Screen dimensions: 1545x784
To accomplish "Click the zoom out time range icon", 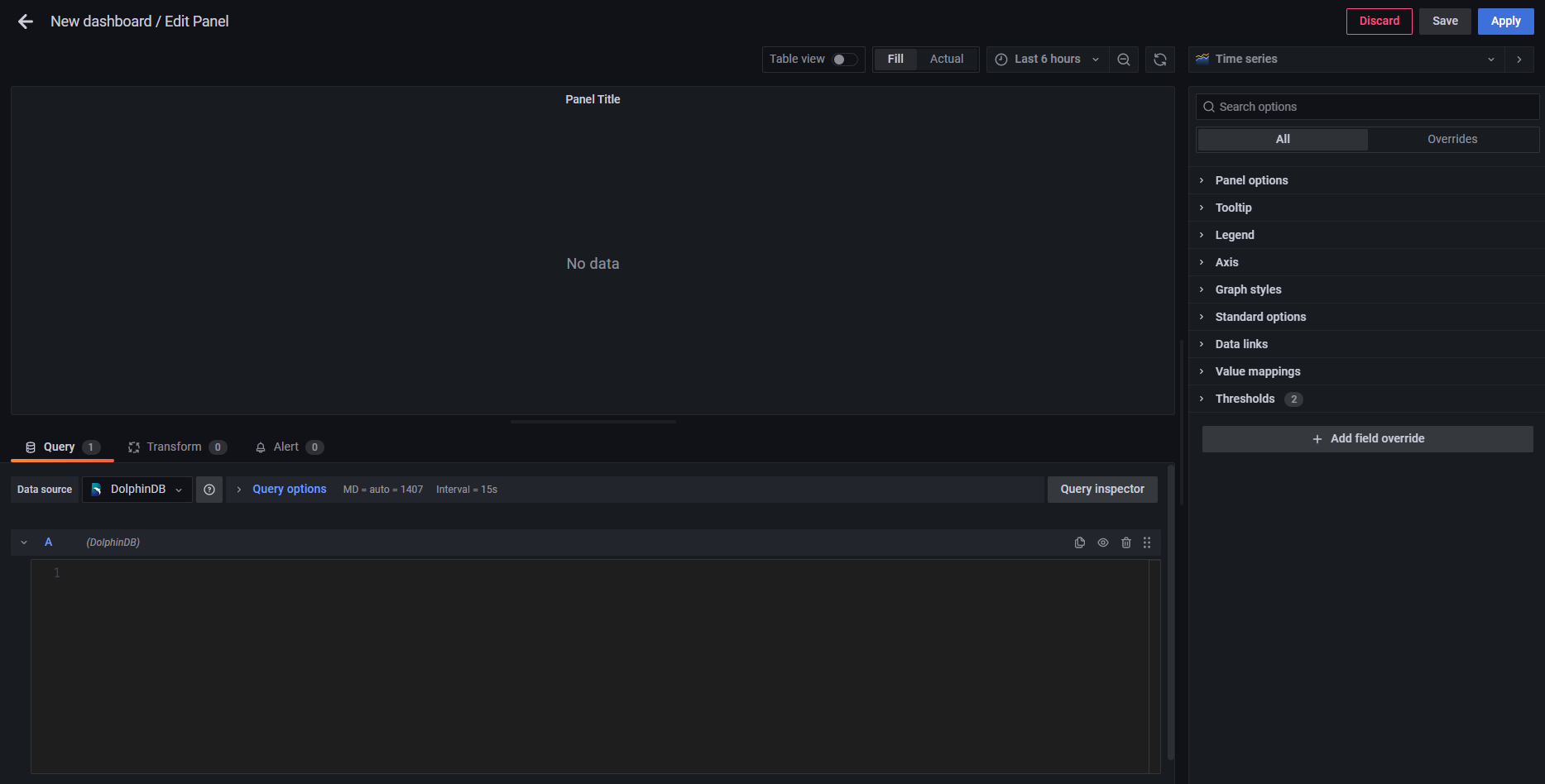I will point(1123,60).
